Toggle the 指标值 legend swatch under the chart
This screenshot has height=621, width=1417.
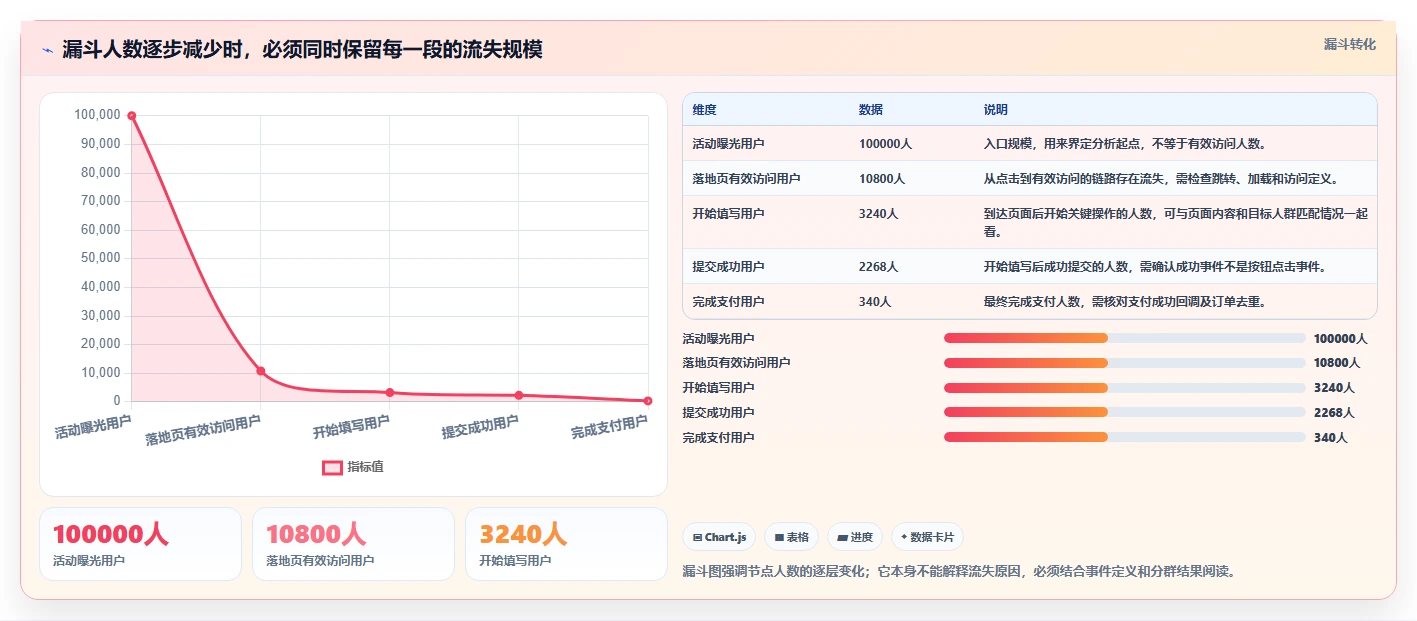pos(332,467)
